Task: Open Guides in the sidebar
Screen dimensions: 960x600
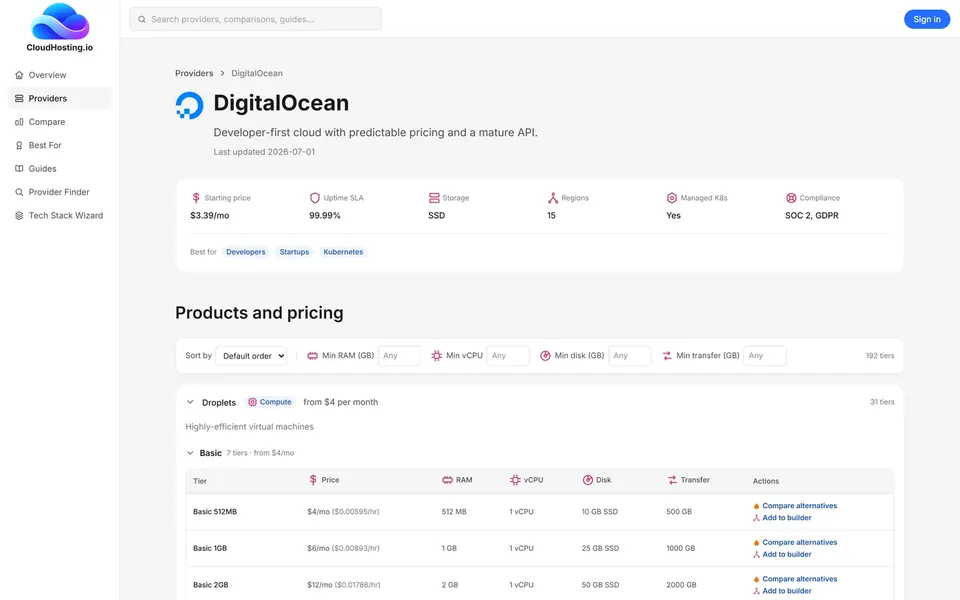Action: pyautogui.click(x=60, y=168)
